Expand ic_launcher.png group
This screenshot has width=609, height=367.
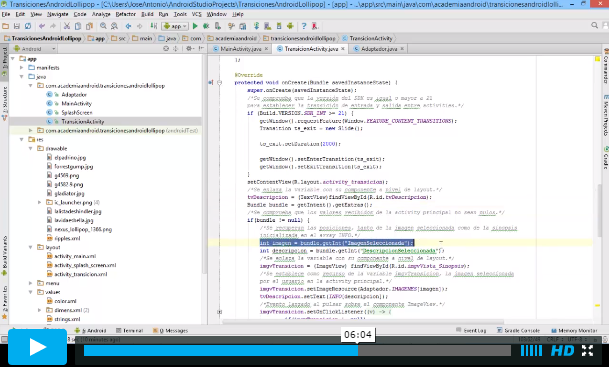(40, 202)
